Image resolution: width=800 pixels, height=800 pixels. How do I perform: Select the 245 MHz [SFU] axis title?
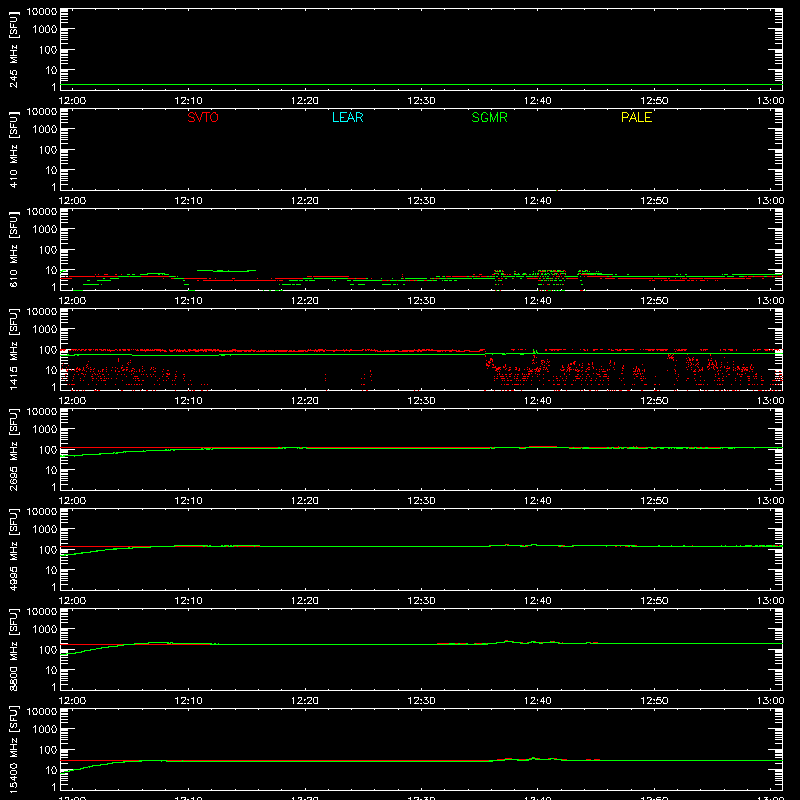[13, 50]
